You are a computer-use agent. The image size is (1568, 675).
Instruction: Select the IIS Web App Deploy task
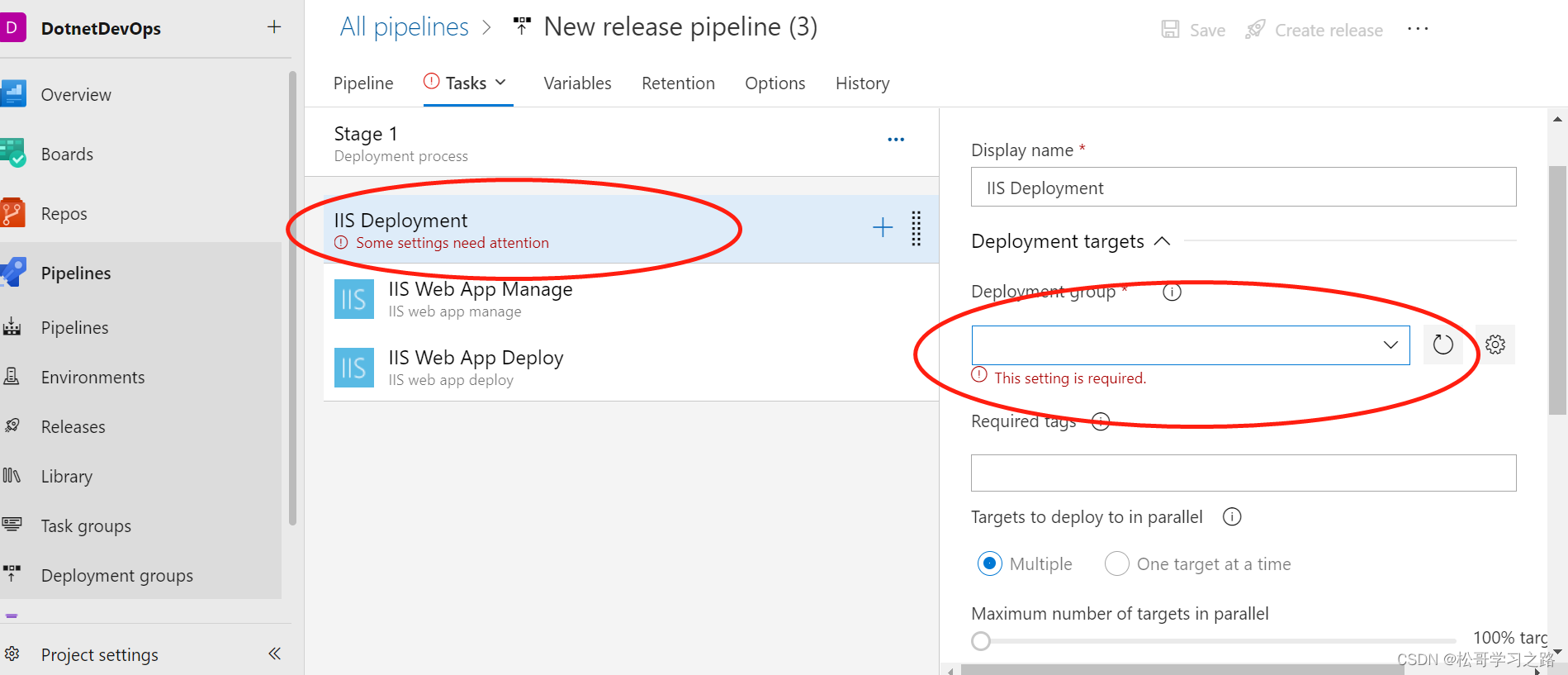coord(631,367)
